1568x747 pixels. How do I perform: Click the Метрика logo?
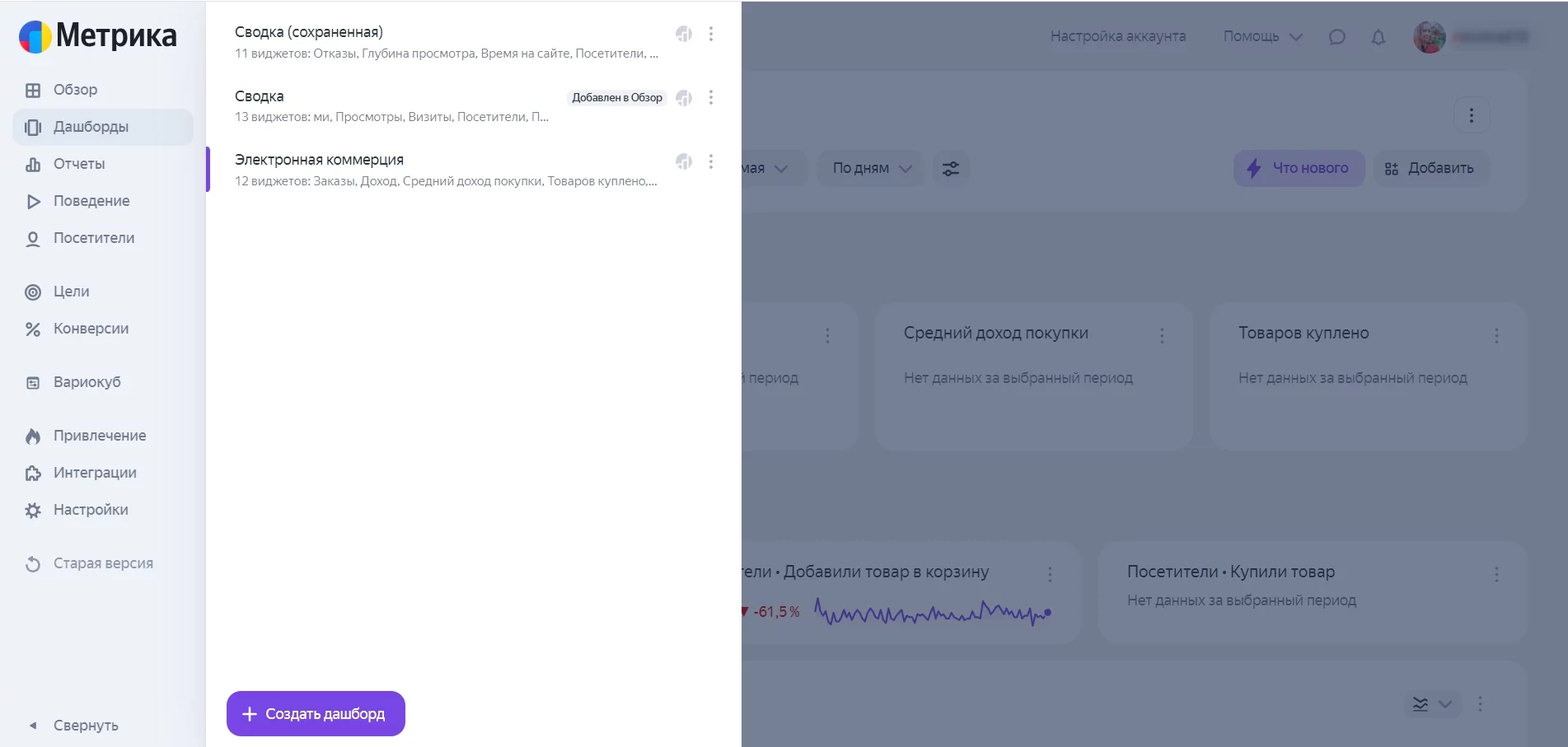pyautogui.click(x=98, y=35)
